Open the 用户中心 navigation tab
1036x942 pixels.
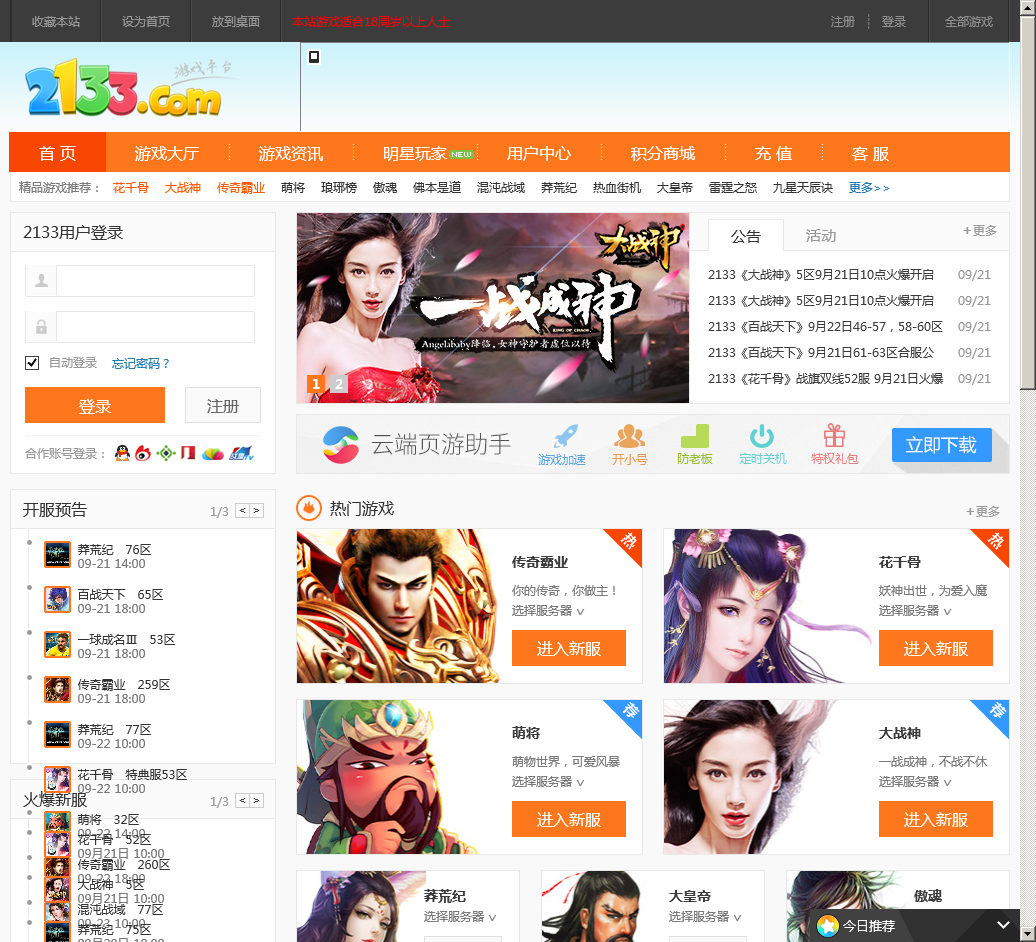click(538, 153)
